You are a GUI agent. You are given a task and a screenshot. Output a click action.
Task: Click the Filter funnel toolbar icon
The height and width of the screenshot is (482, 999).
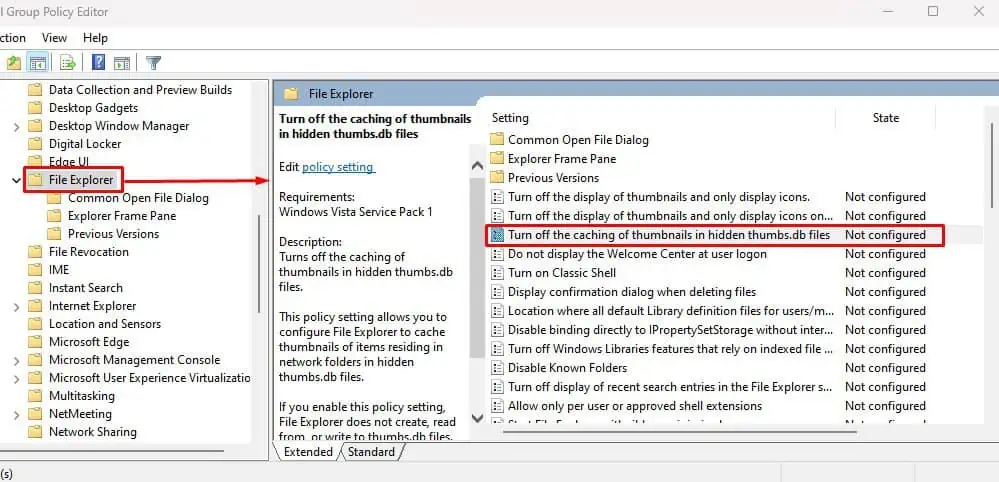click(x=153, y=63)
